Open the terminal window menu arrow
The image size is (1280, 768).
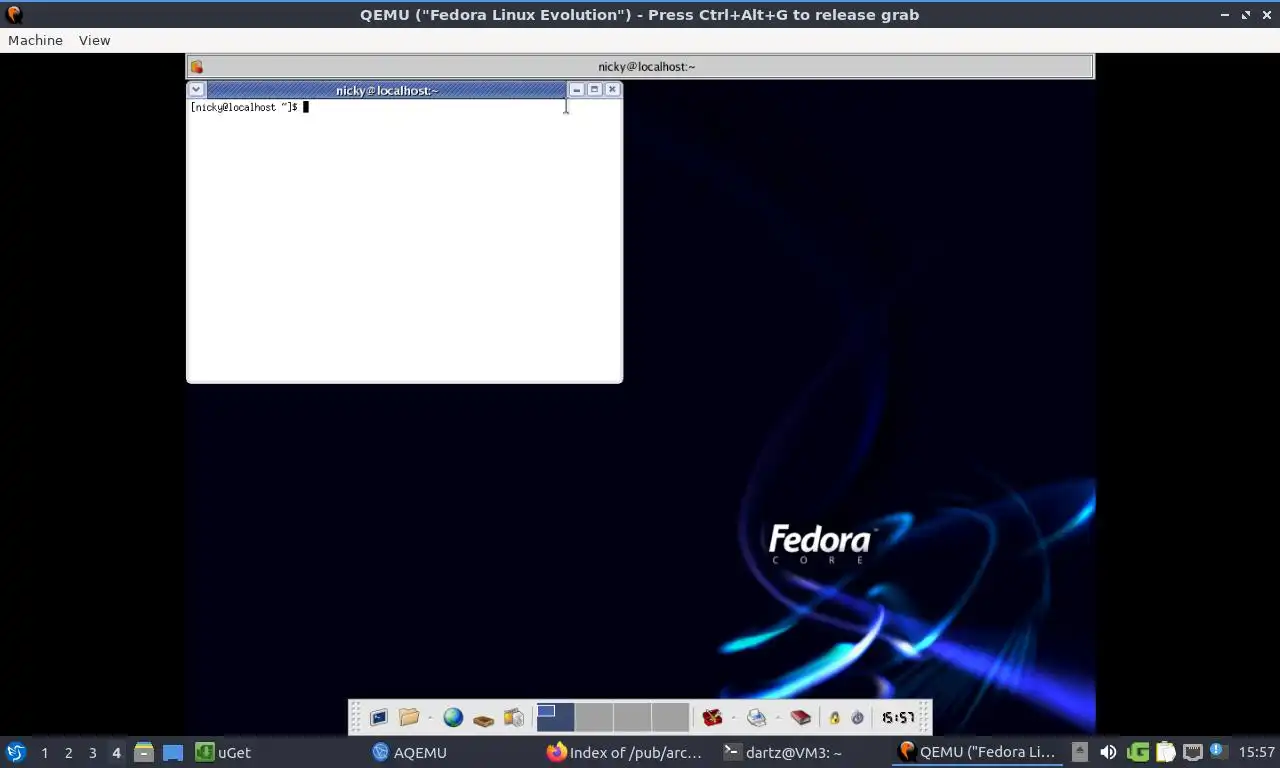coord(196,89)
